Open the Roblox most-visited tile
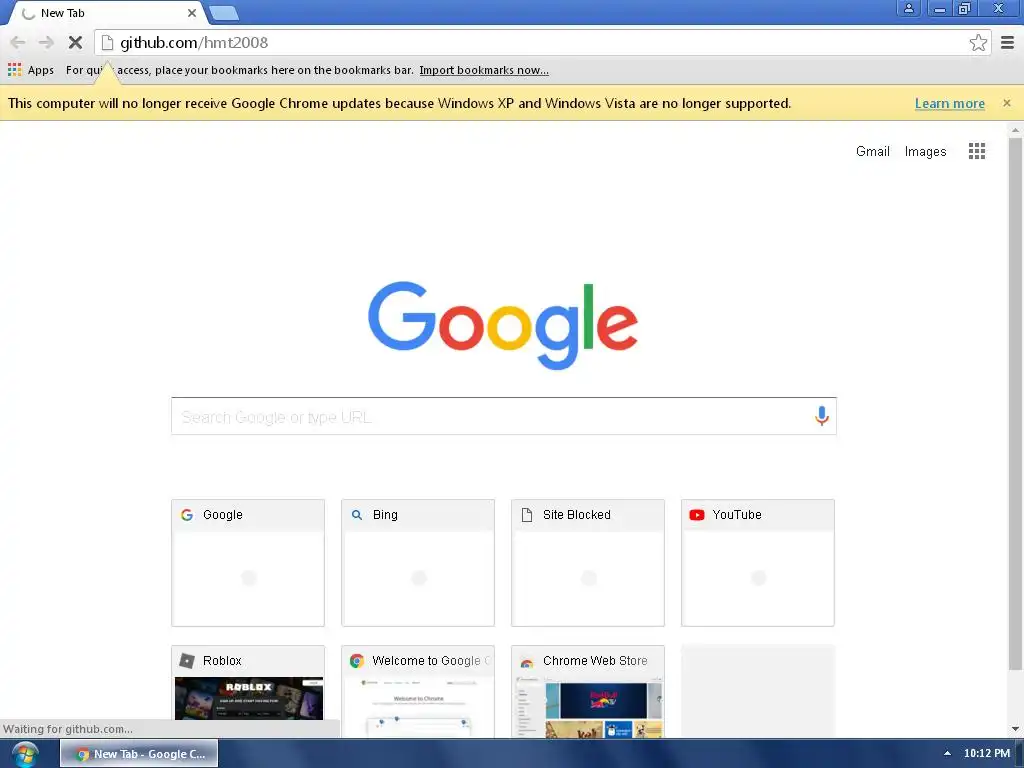 coord(248,691)
